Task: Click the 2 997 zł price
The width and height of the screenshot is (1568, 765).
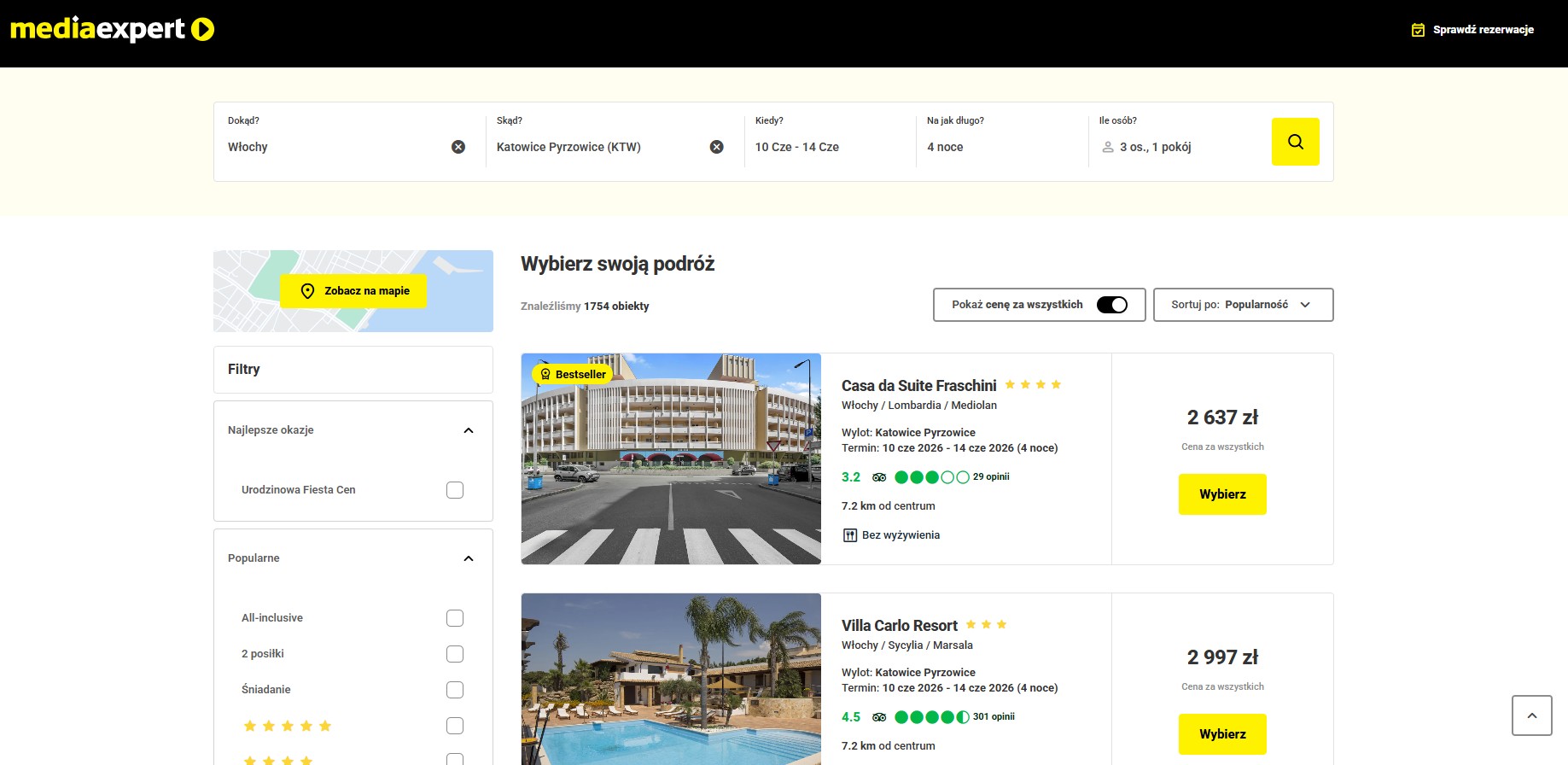Action: click(x=1222, y=657)
